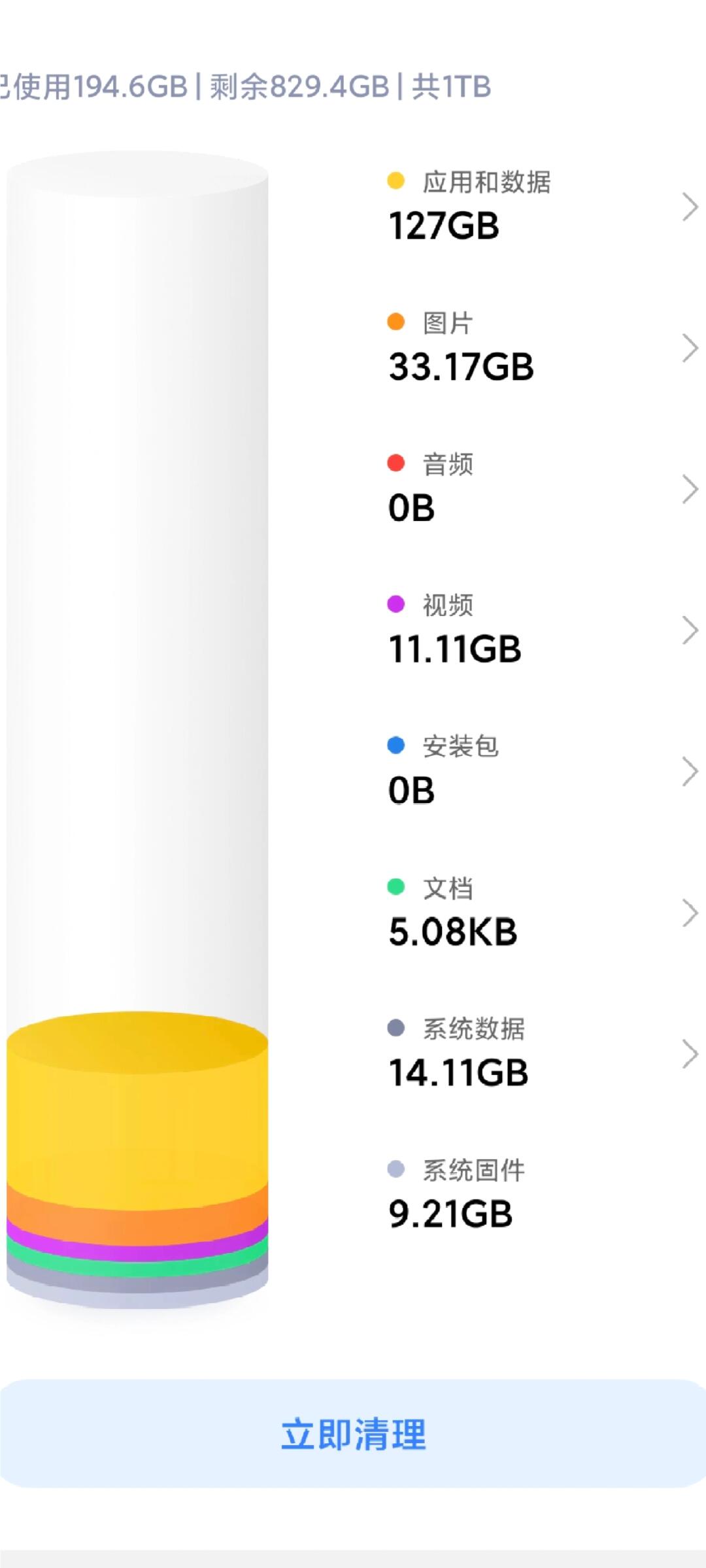Select the 127GB apps and data entry
This screenshot has height=1568, width=706.
[444, 226]
